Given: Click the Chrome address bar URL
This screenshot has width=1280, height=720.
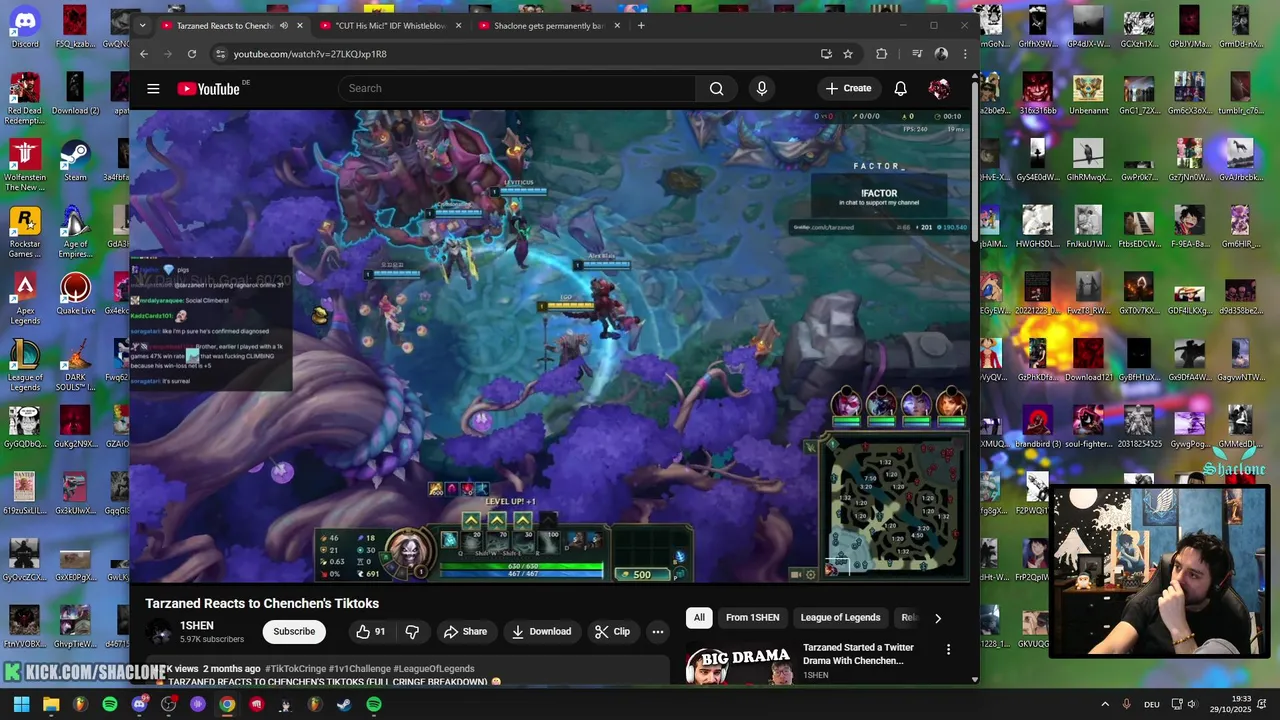Looking at the screenshot, I should 310,54.
